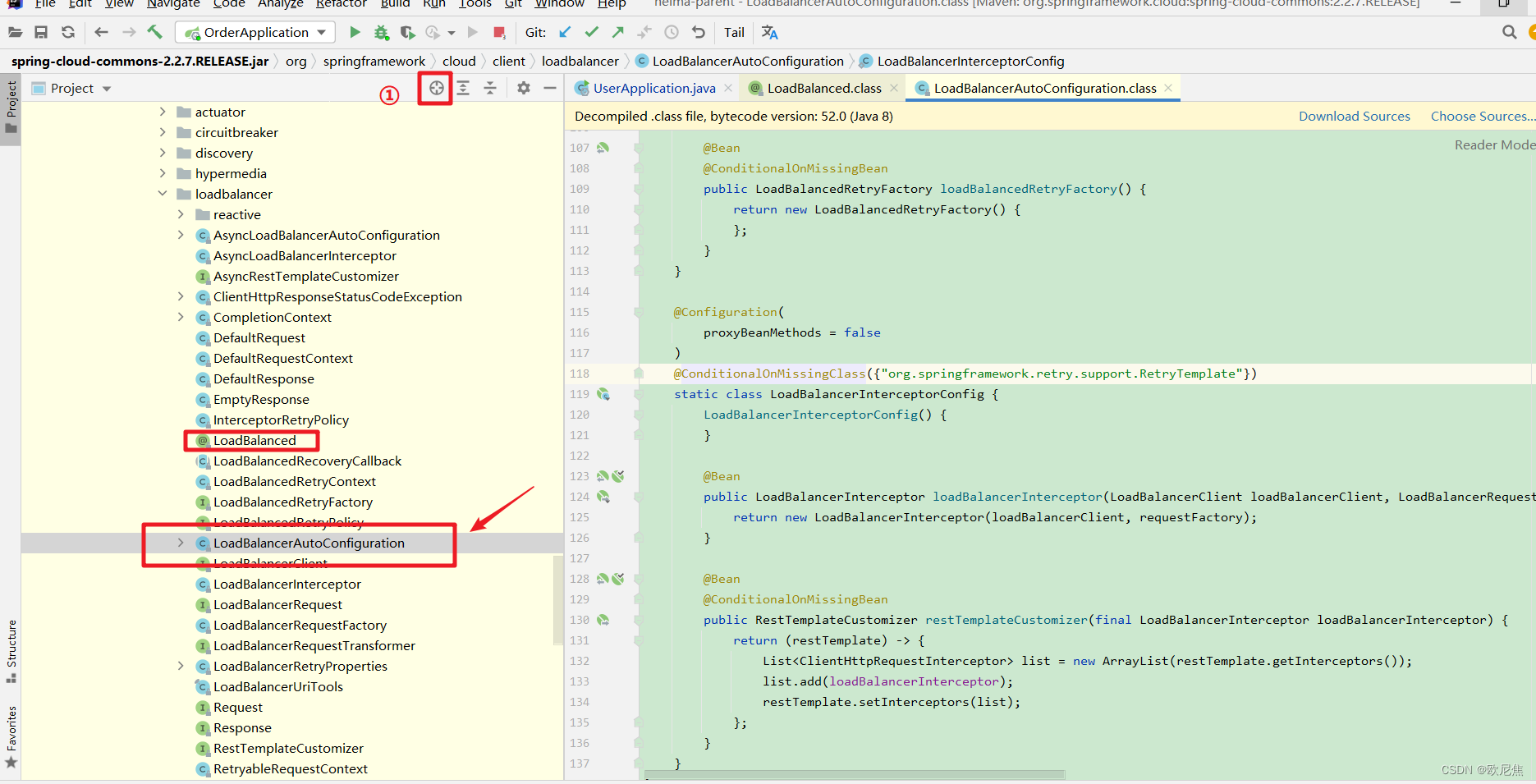Click the profiler run icon
Image resolution: width=1536 pixels, height=784 pixels.
coord(433,32)
